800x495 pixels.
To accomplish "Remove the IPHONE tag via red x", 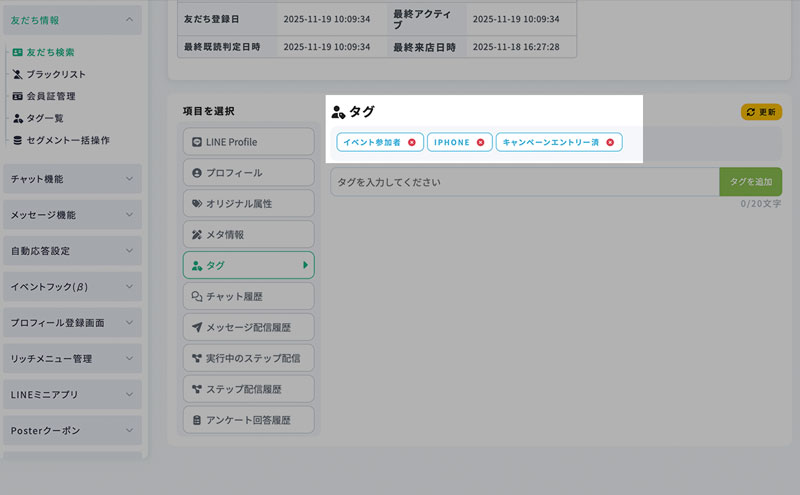I will [480, 143].
